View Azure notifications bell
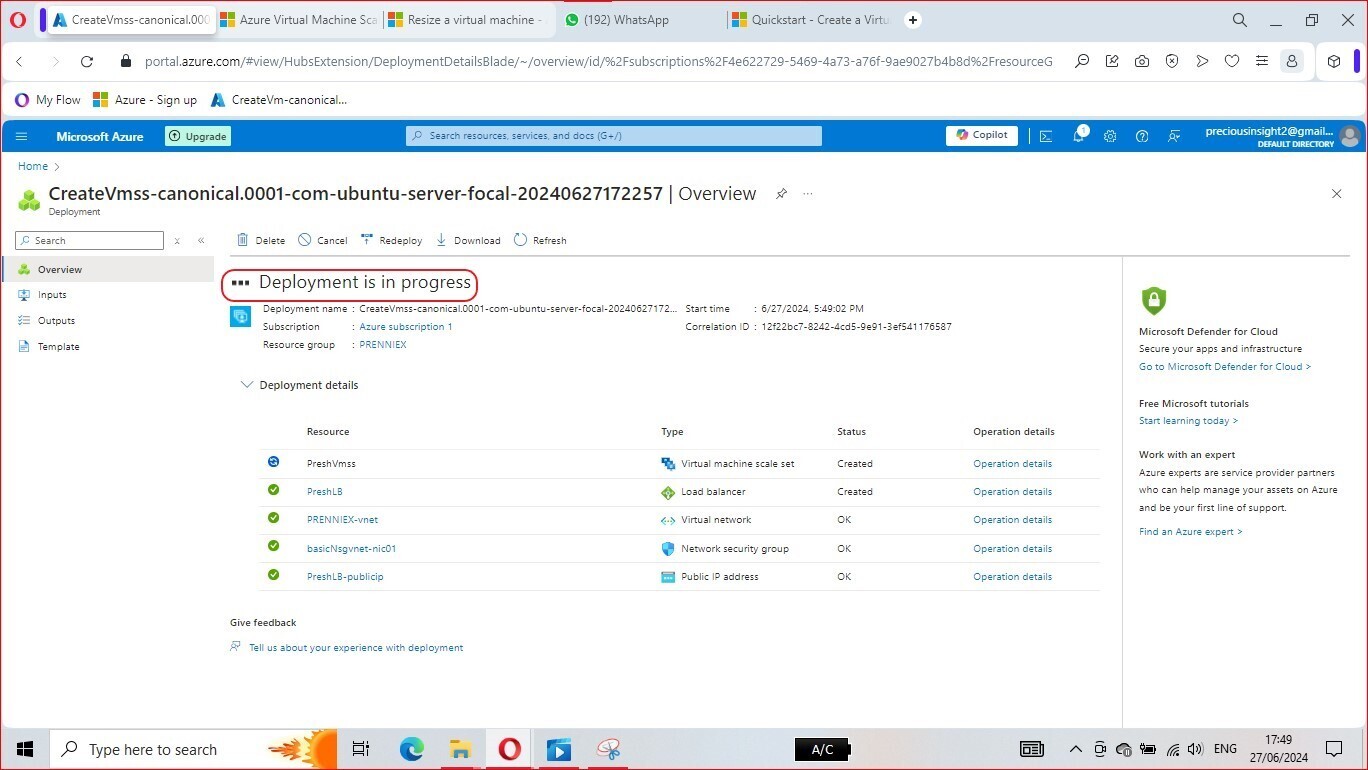1368x770 pixels. (1079, 135)
